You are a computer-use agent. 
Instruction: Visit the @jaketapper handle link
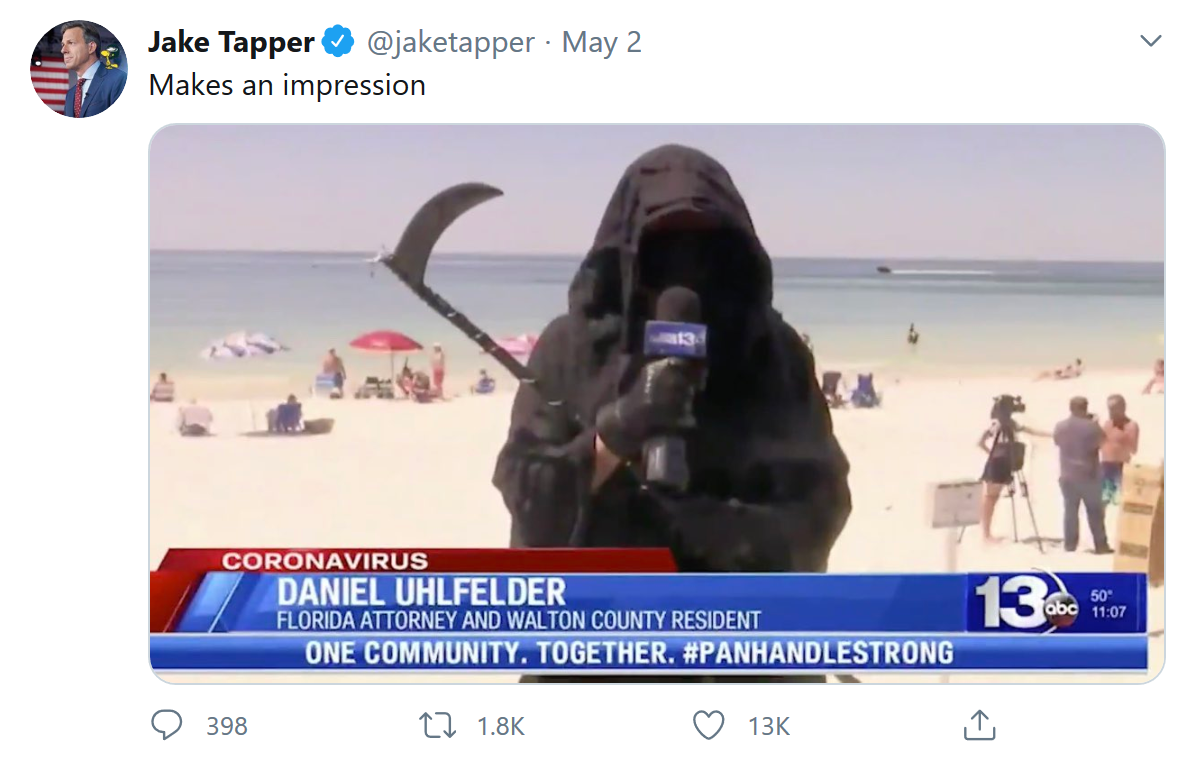451,42
